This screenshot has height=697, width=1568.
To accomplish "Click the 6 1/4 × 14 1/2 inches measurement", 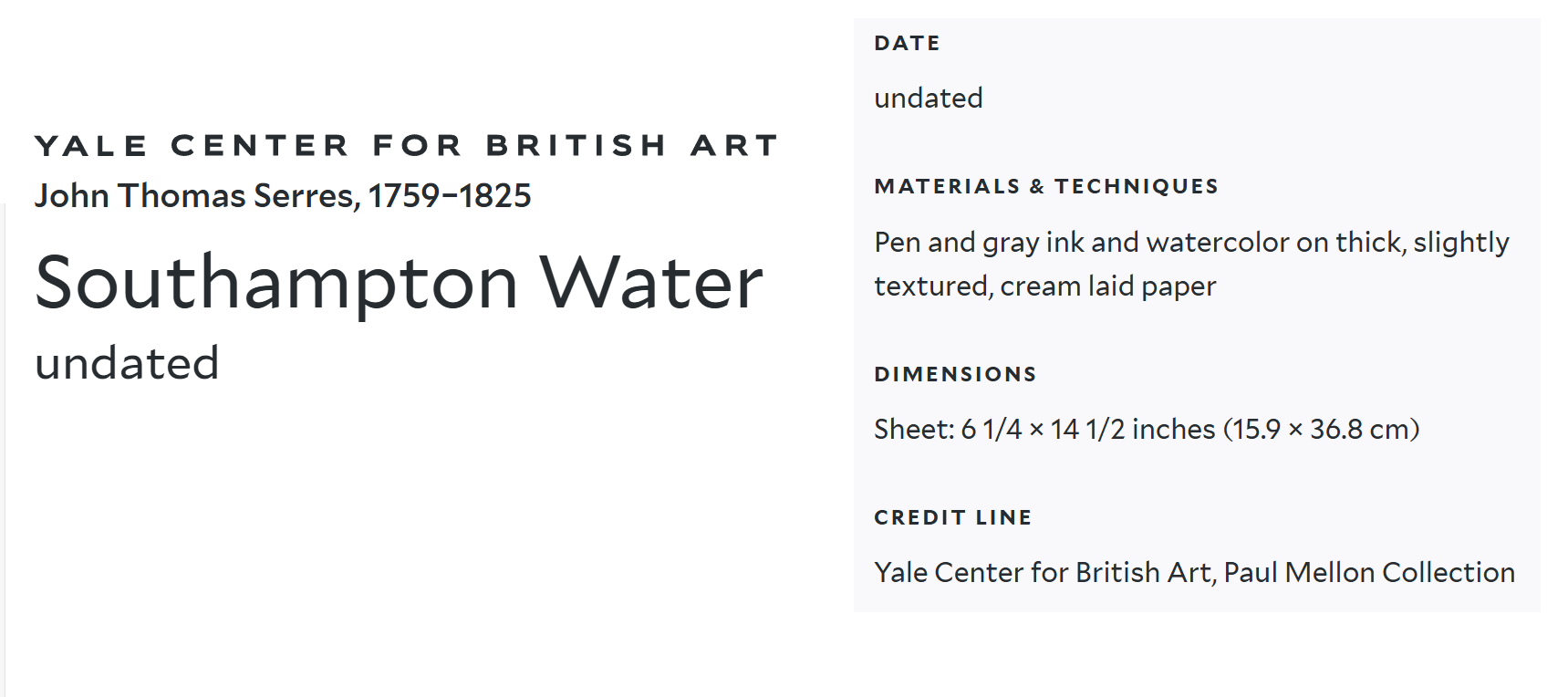I will [1088, 430].
